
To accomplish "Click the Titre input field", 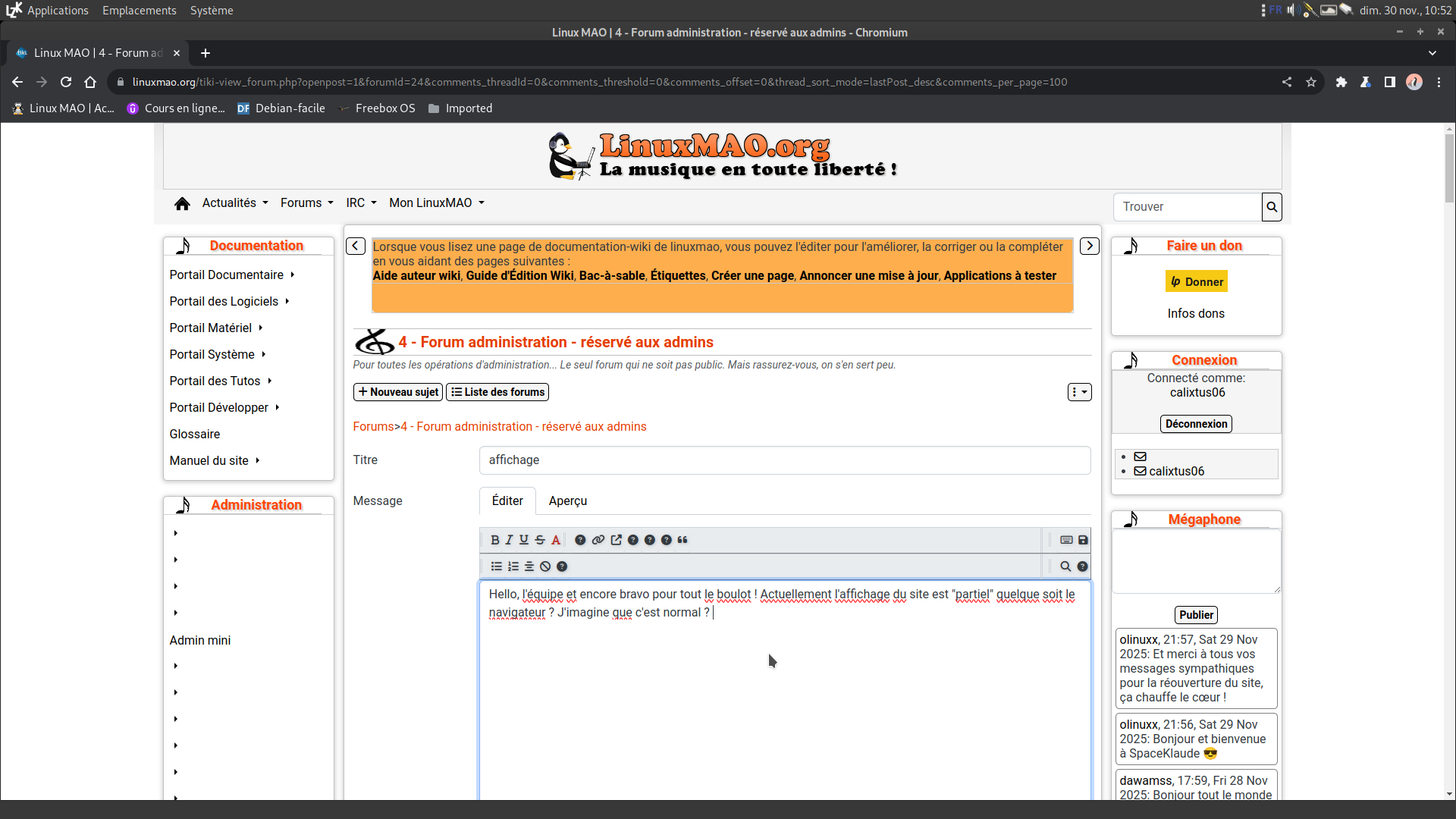I will pyautogui.click(x=785, y=460).
